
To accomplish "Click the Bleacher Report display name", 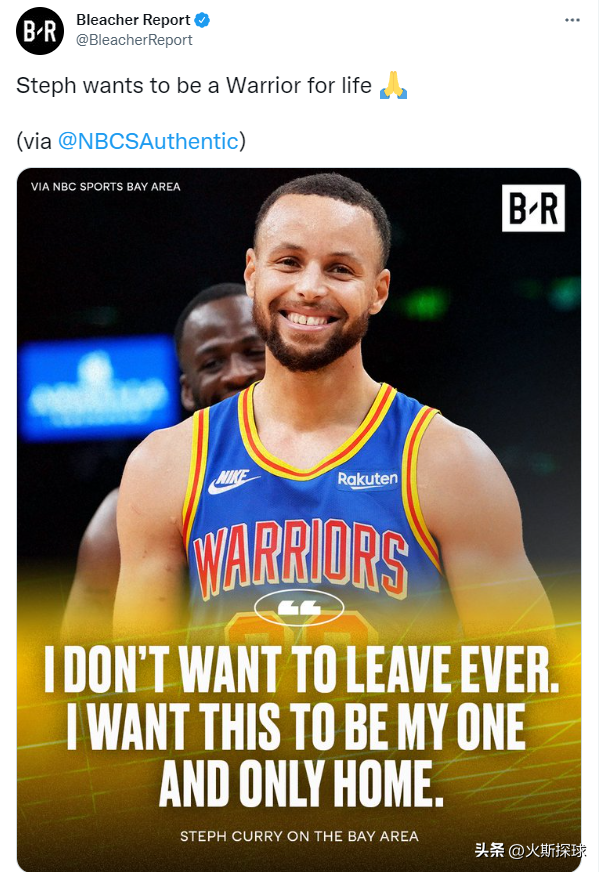I will [x=133, y=20].
